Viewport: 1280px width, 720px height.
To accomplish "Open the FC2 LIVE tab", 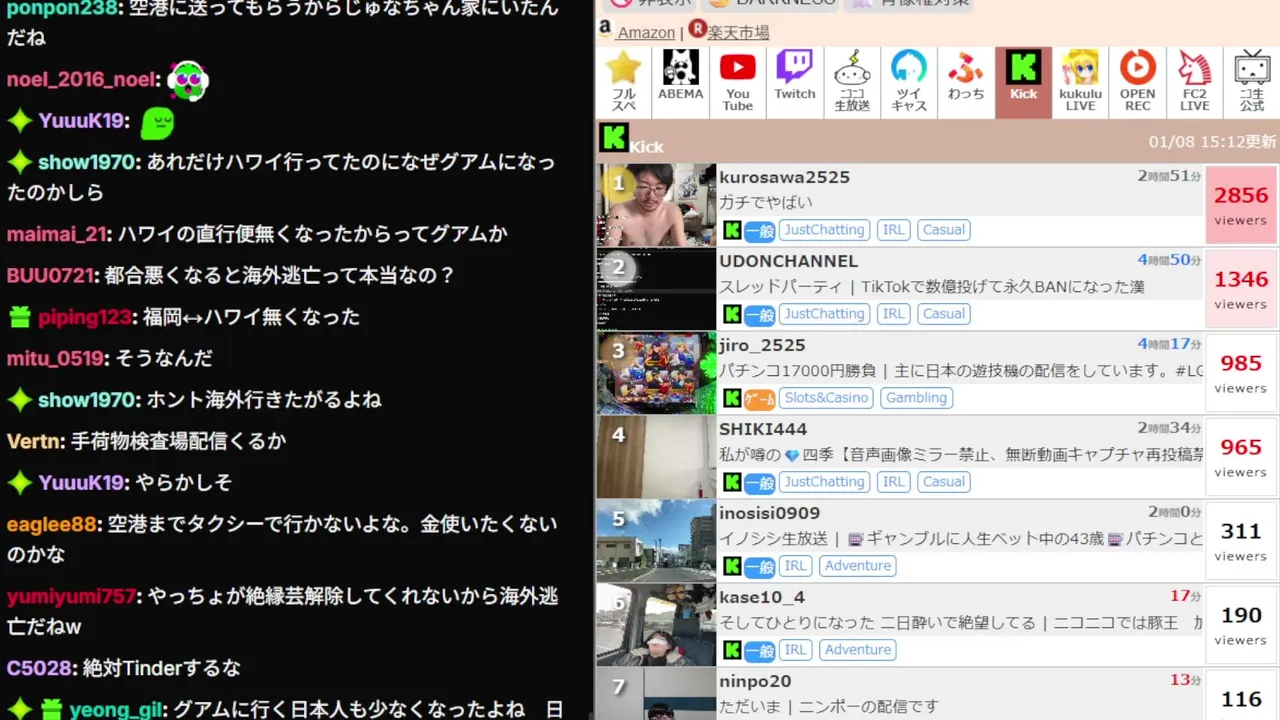I will coord(1194,82).
